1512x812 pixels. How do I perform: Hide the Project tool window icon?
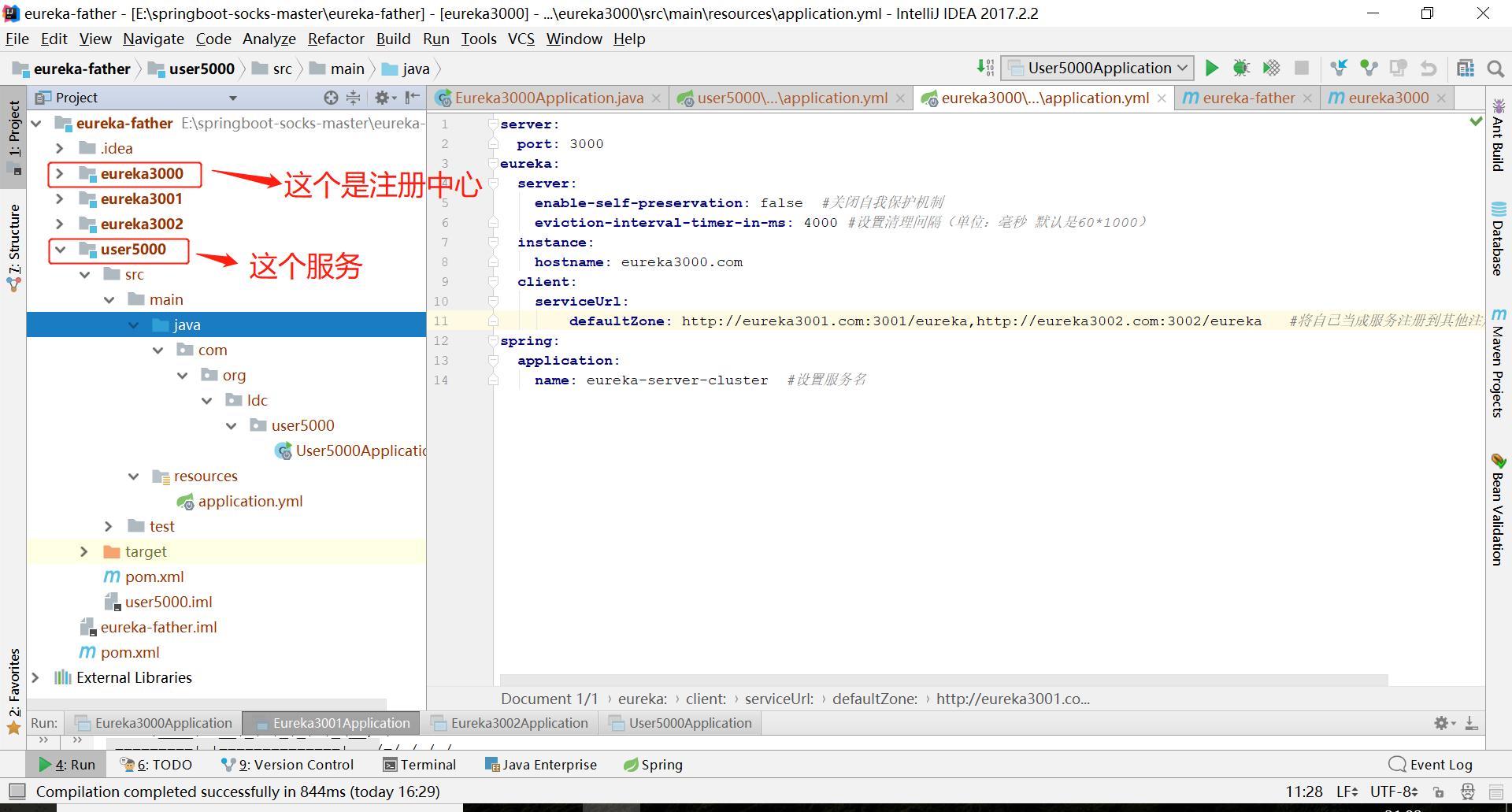pos(412,98)
